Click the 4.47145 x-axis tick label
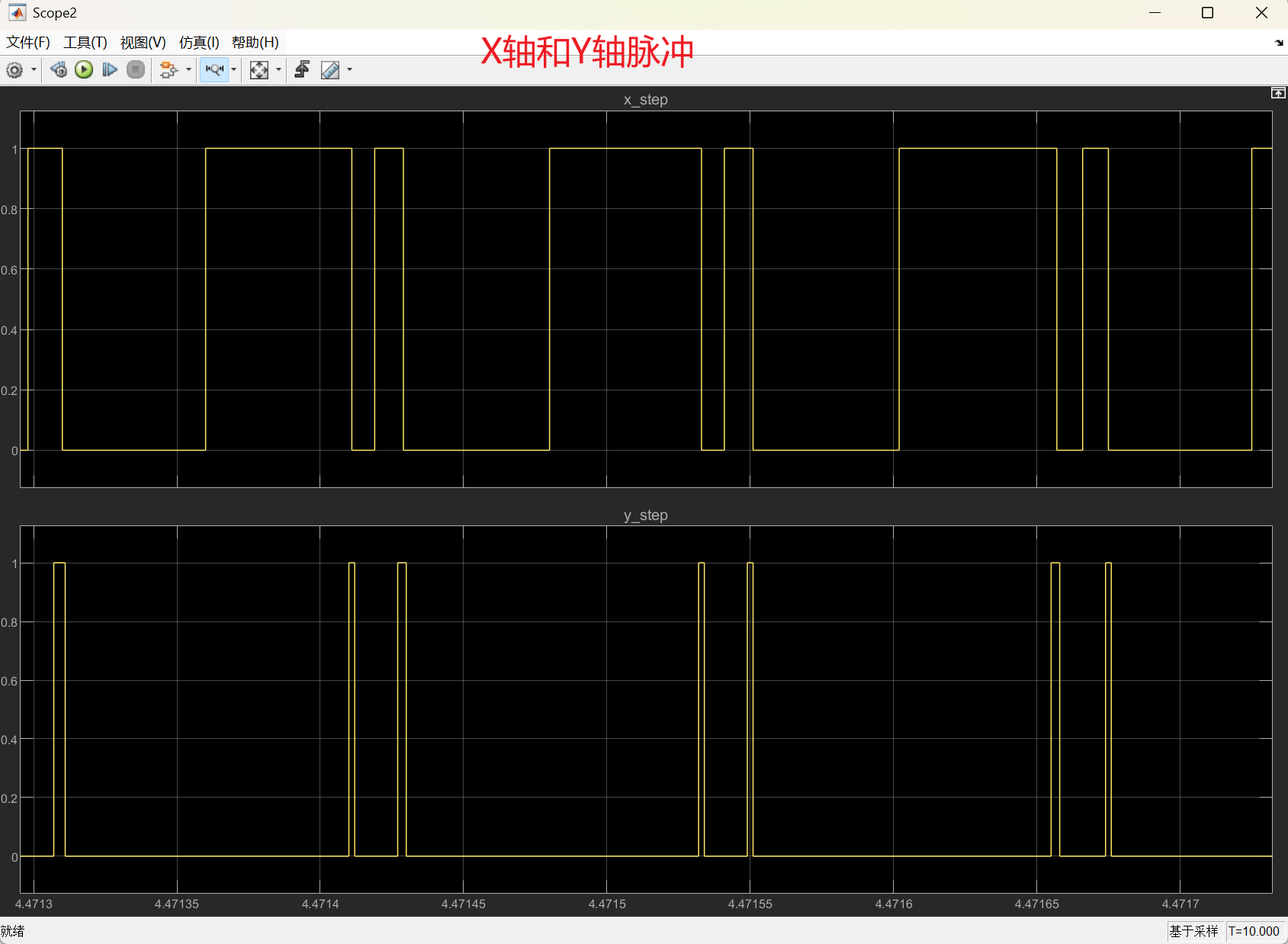Screen dimensions: 1288x944 (464, 904)
